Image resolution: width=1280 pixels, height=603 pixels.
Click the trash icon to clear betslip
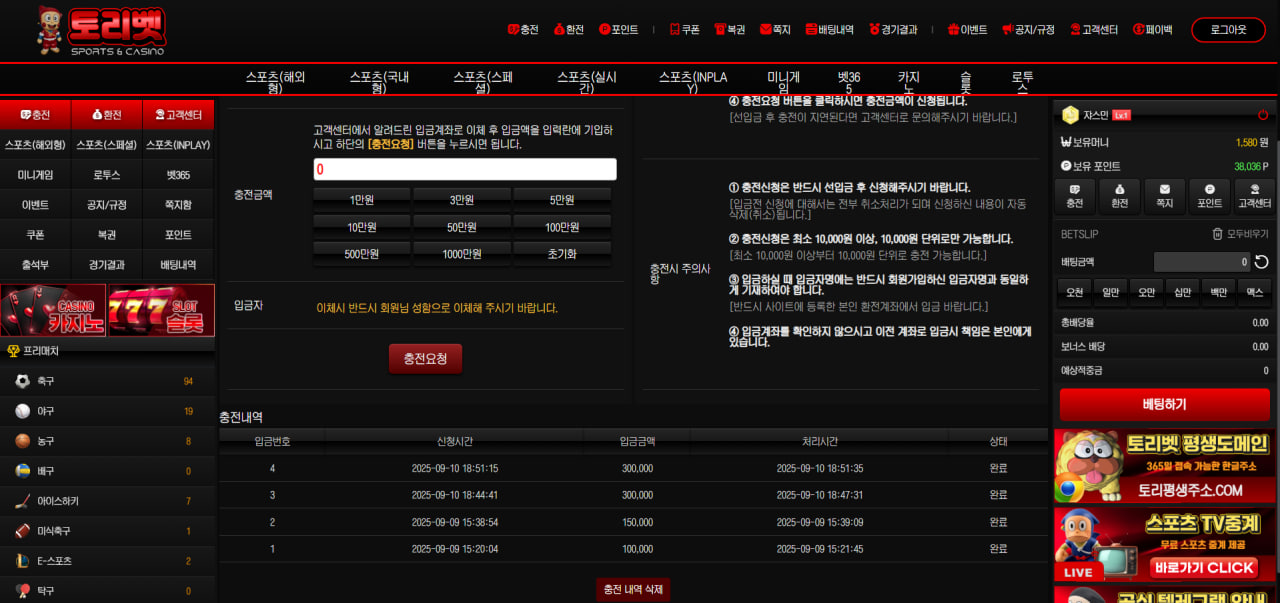click(1217, 234)
